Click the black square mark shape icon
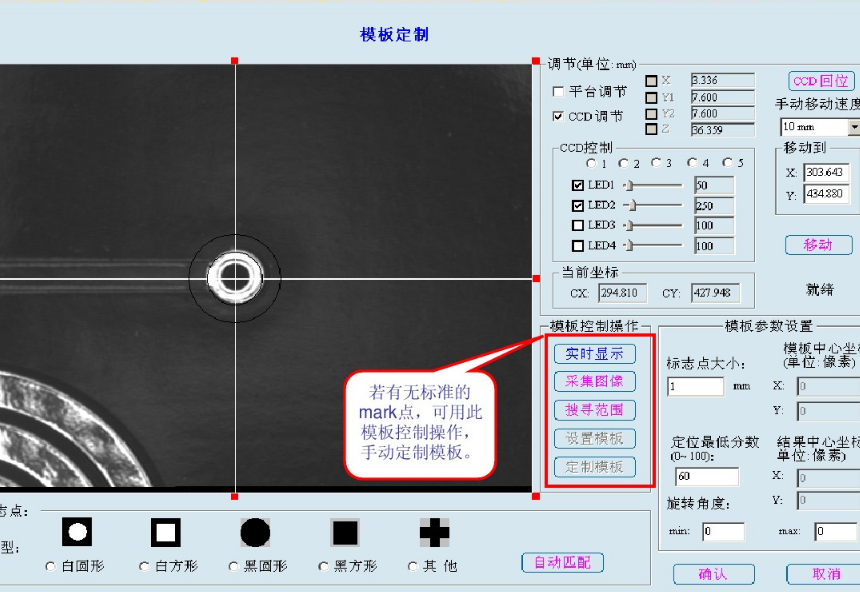Screen dimensions: 860x592 [345, 532]
